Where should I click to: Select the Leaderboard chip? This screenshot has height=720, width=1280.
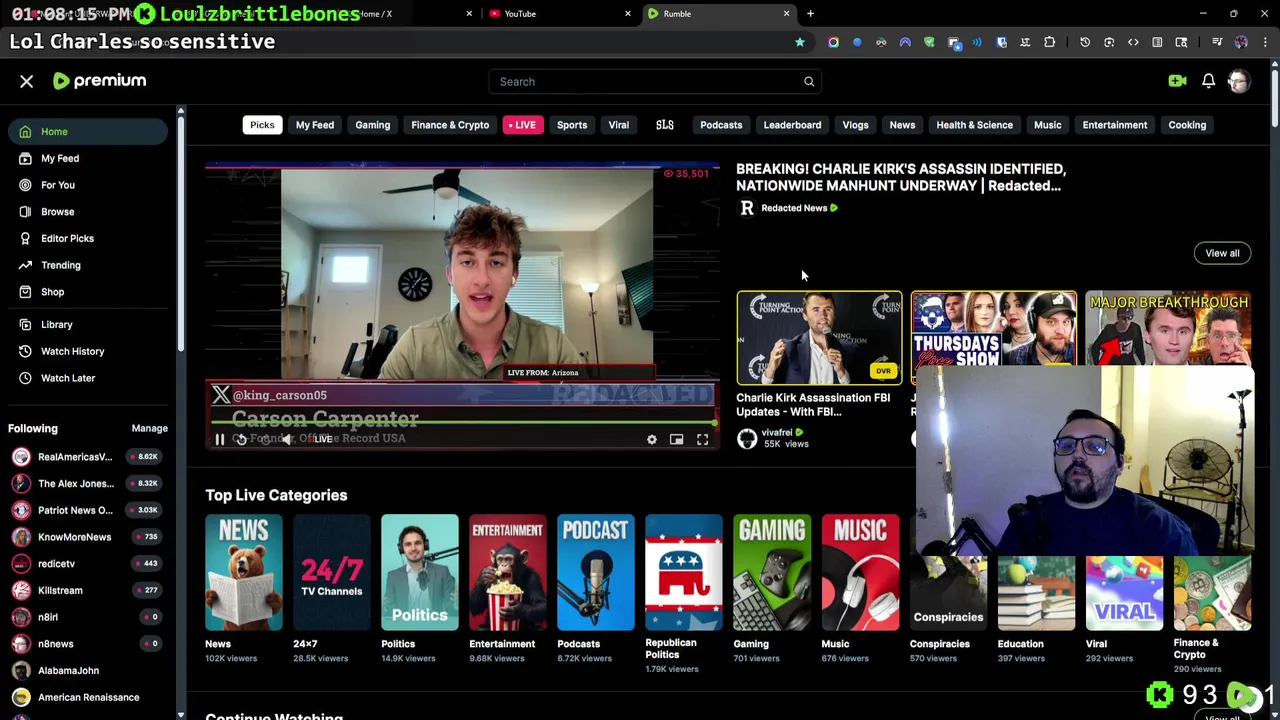792,125
